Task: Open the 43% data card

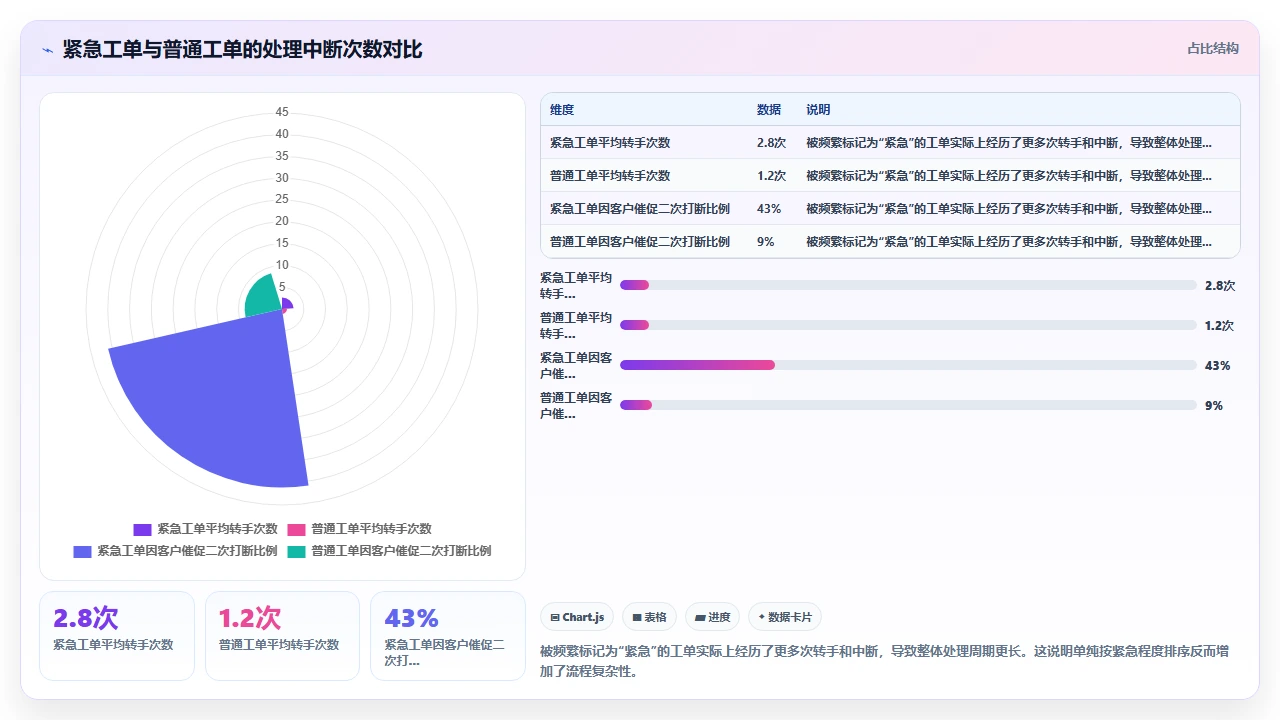Action: [x=448, y=636]
